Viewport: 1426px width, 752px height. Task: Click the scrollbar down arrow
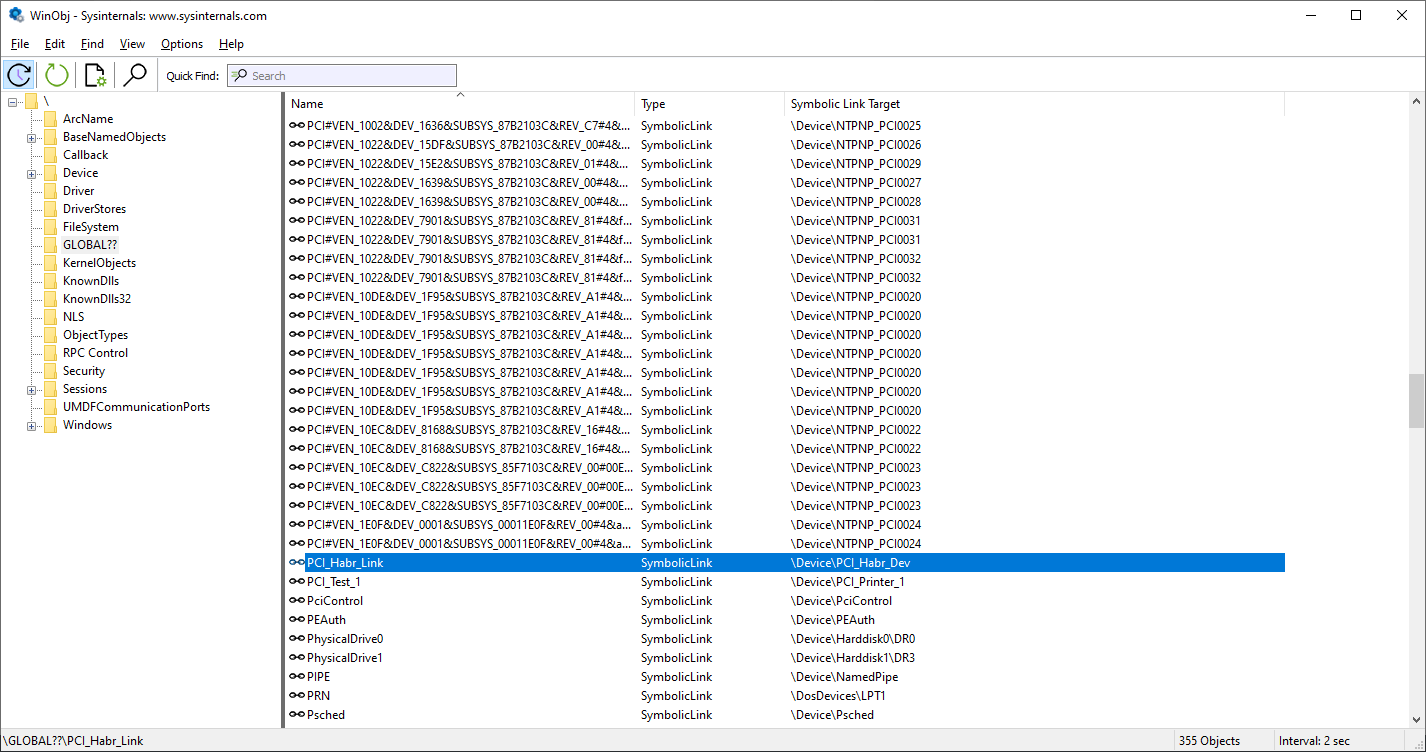(1416, 718)
